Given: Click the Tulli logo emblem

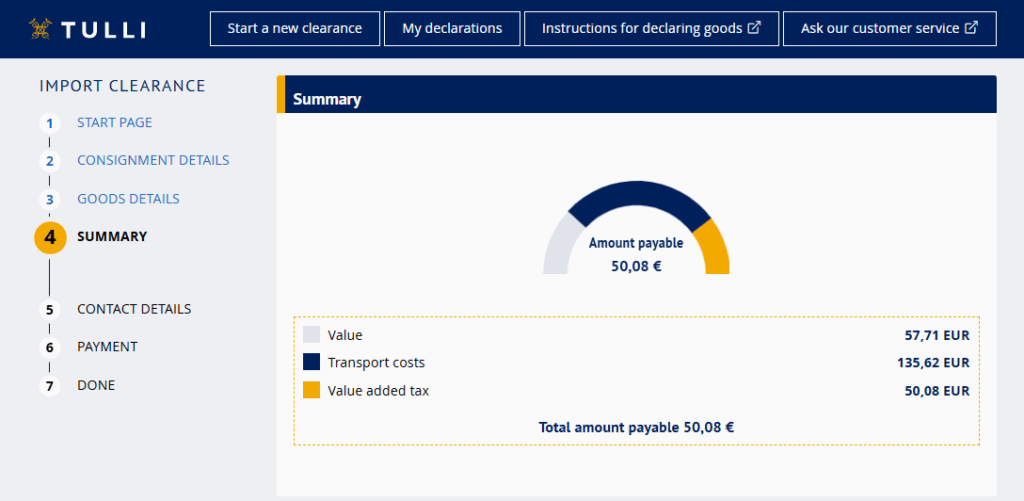Looking at the screenshot, I should pos(41,29).
